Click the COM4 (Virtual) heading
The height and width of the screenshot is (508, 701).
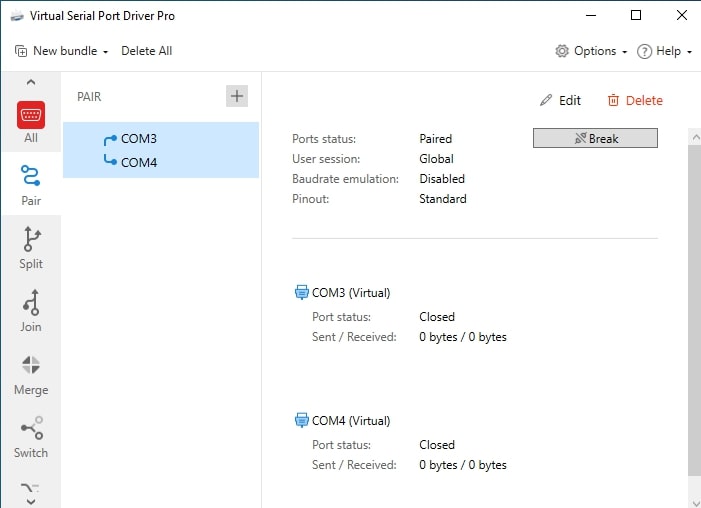tap(351, 420)
